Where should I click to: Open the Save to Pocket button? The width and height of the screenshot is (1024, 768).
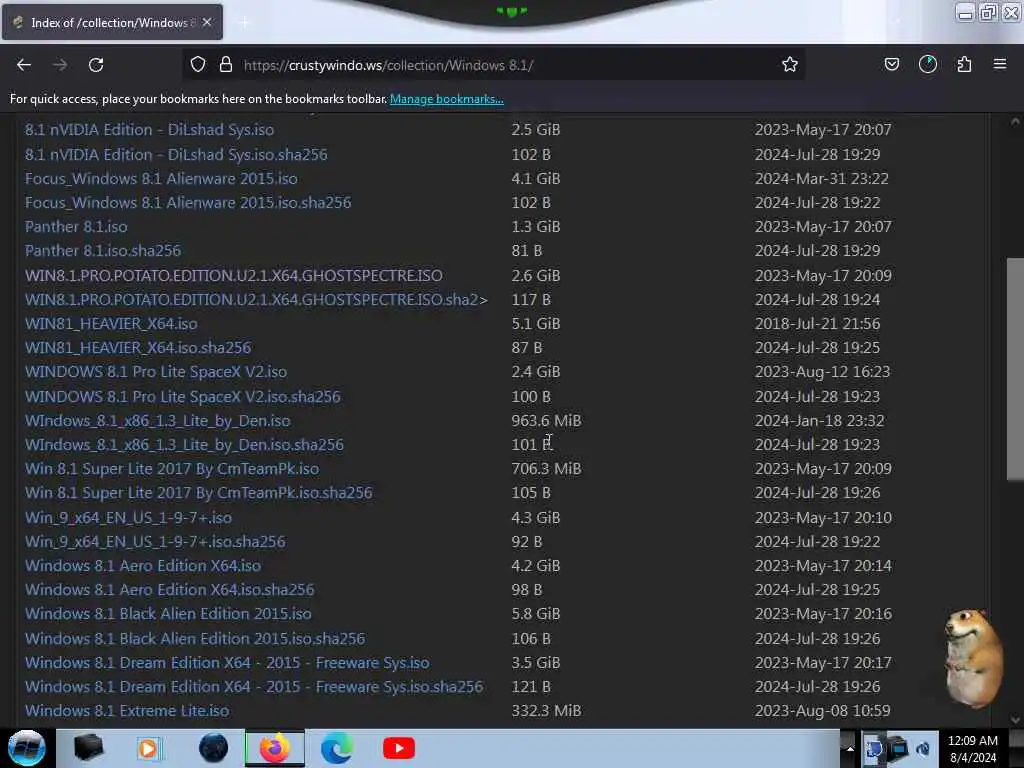pos(891,65)
